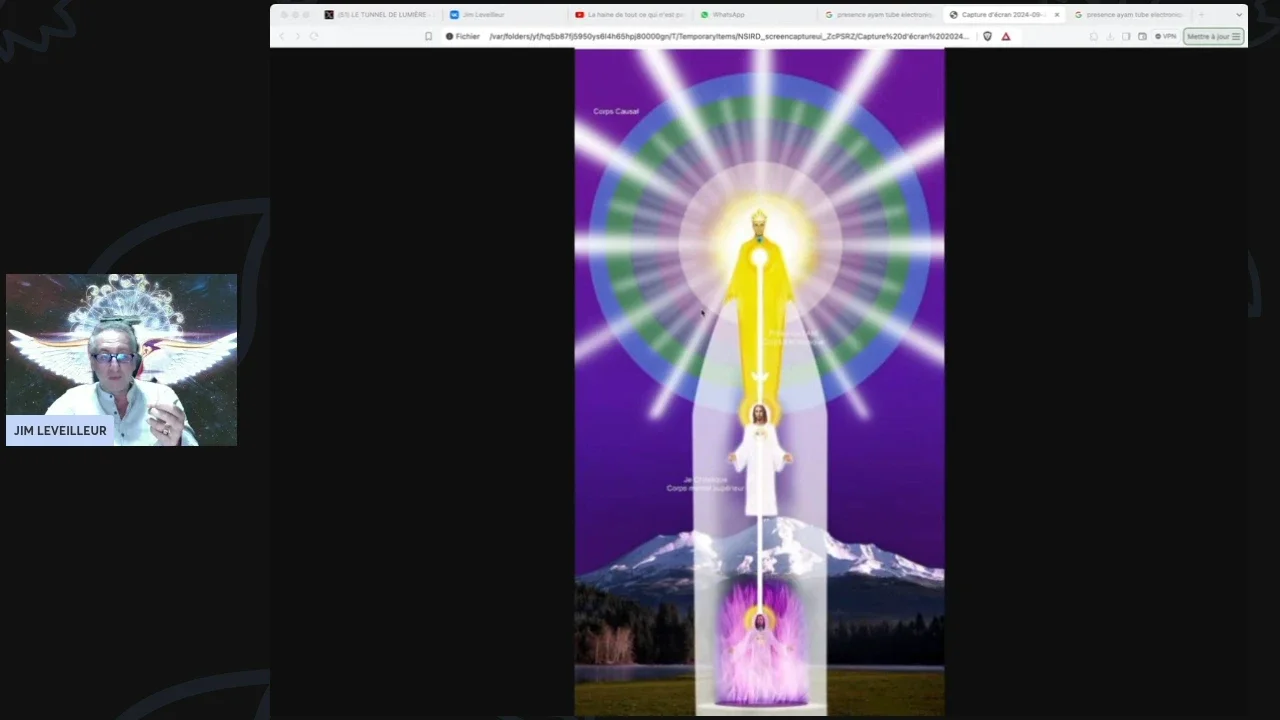Open the Brave Shields lion icon
This screenshot has width=1280, height=720.
(988, 36)
